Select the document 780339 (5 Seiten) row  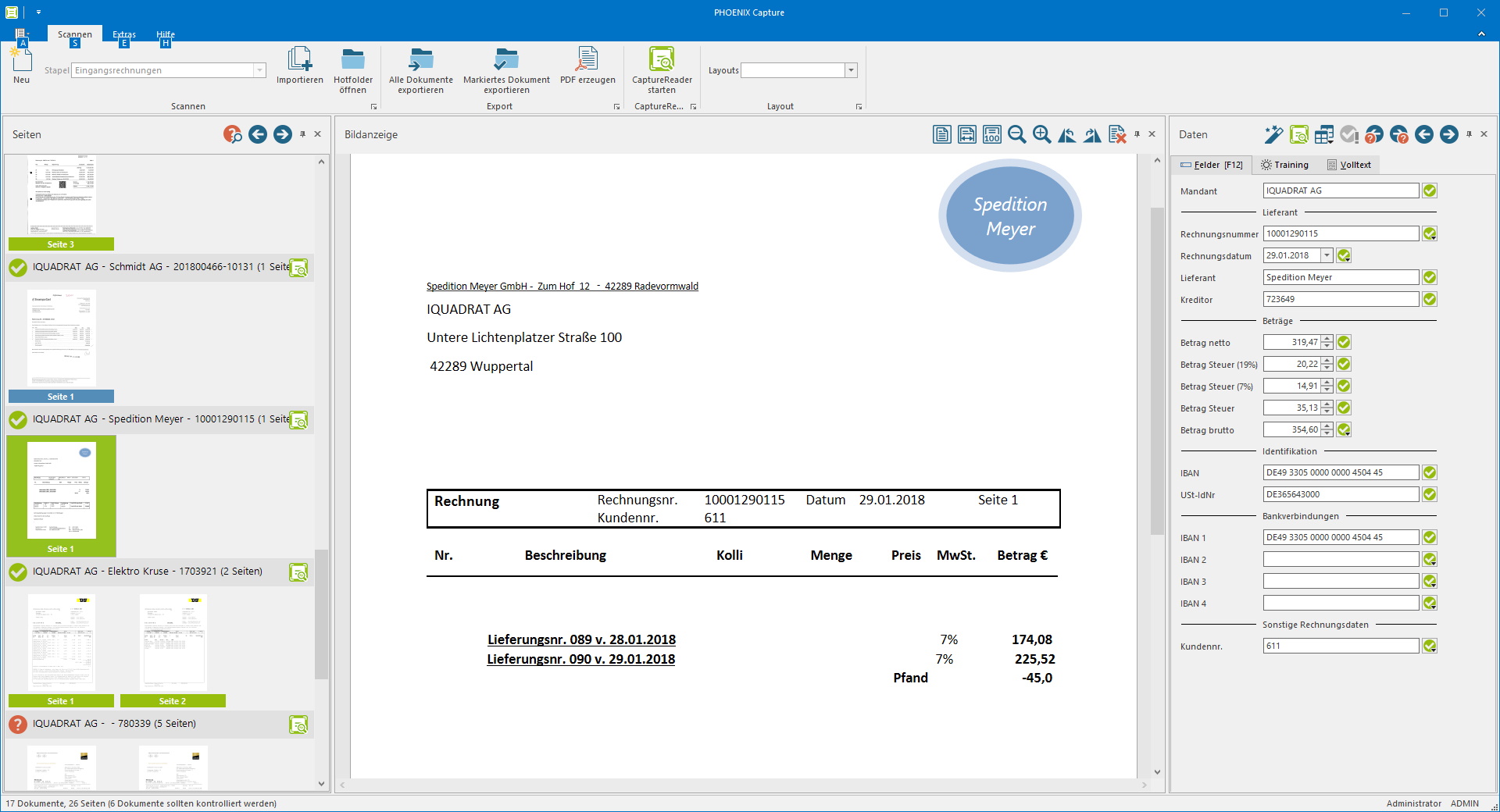(159, 724)
